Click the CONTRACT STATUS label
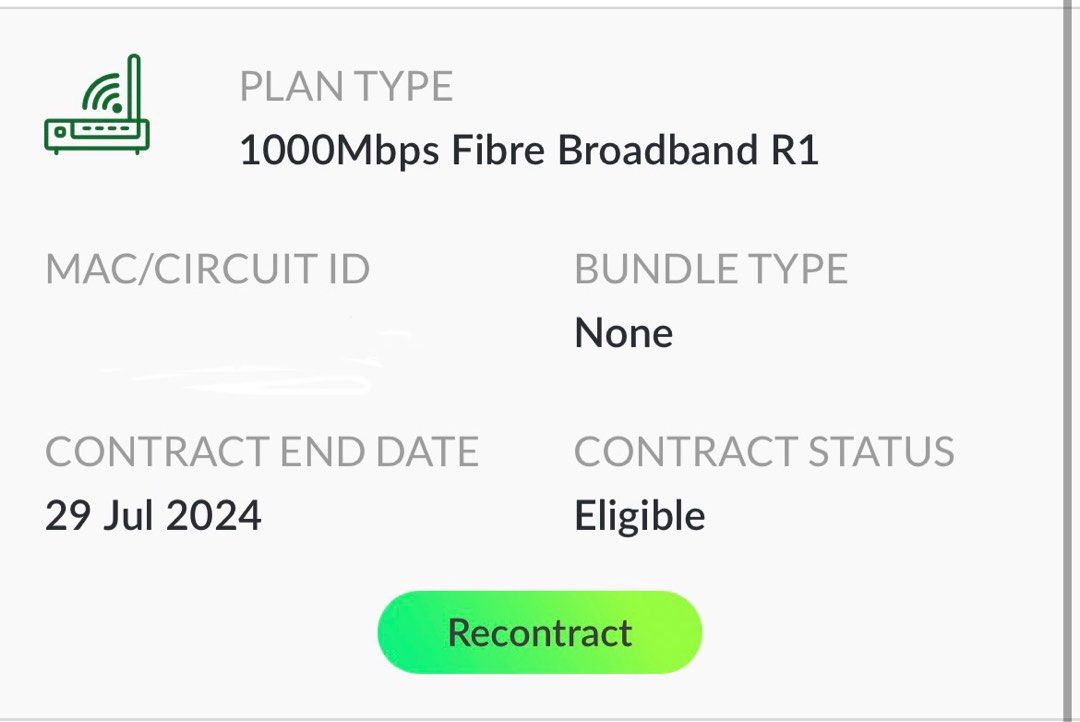1080x722 pixels. click(765, 451)
